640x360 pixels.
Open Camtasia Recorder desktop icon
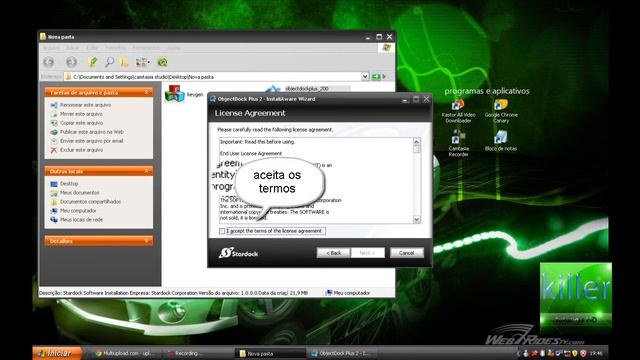pyautogui.click(x=458, y=143)
